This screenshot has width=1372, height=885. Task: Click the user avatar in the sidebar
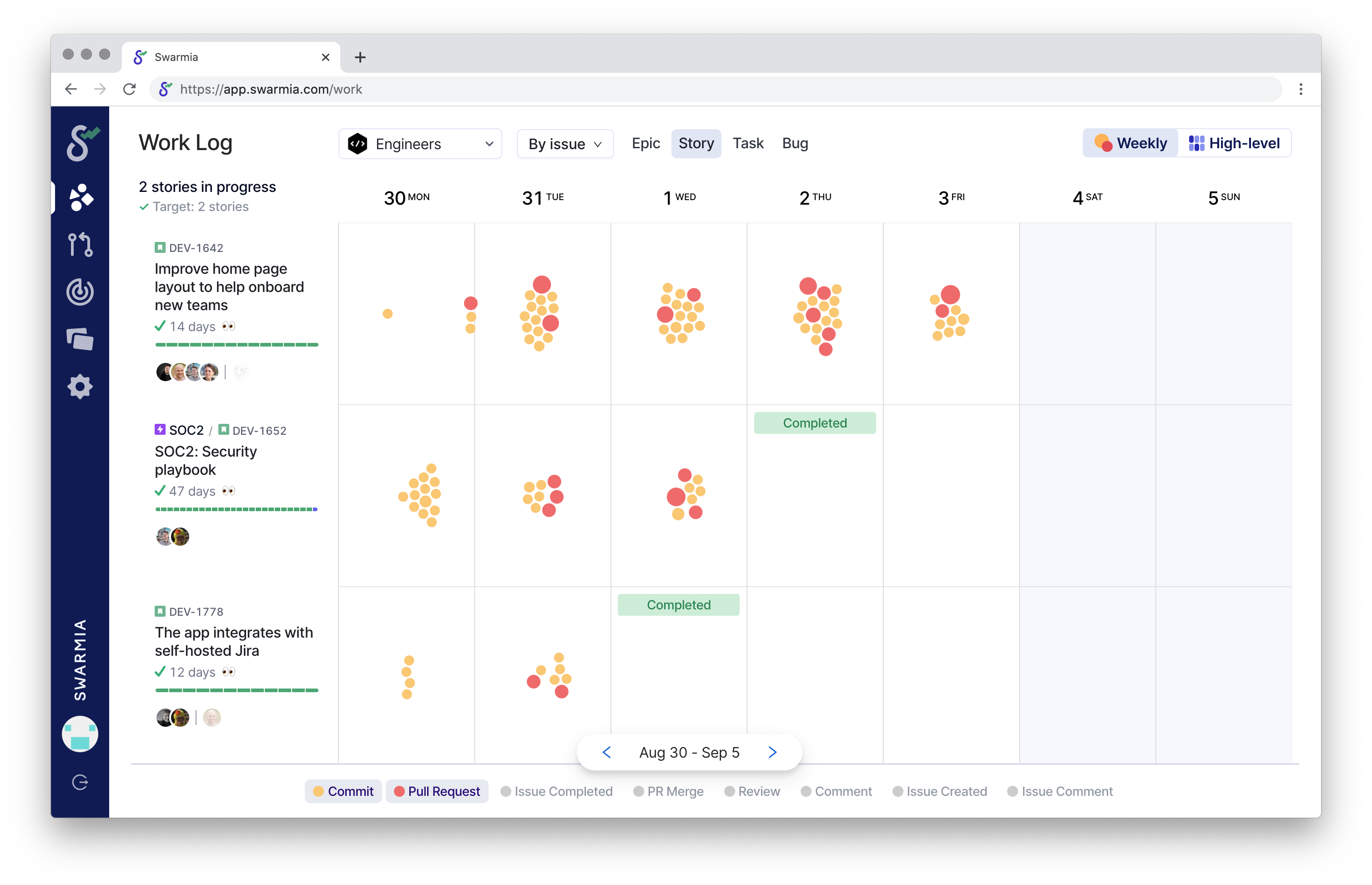pyautogui.click(x=80, y=734)
